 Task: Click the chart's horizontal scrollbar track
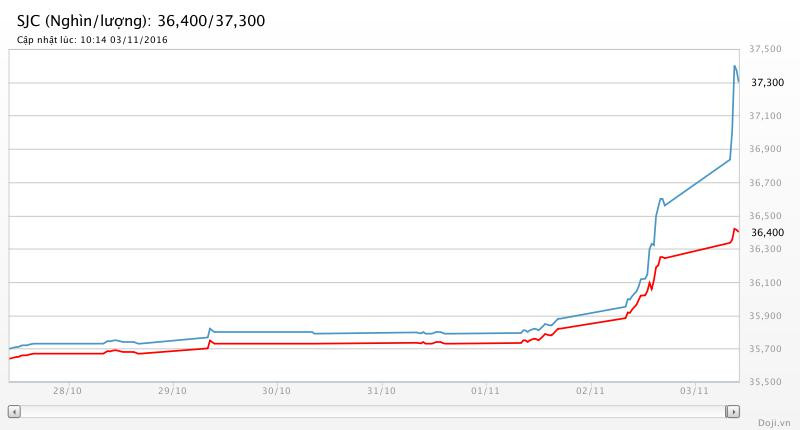(372, 411)
